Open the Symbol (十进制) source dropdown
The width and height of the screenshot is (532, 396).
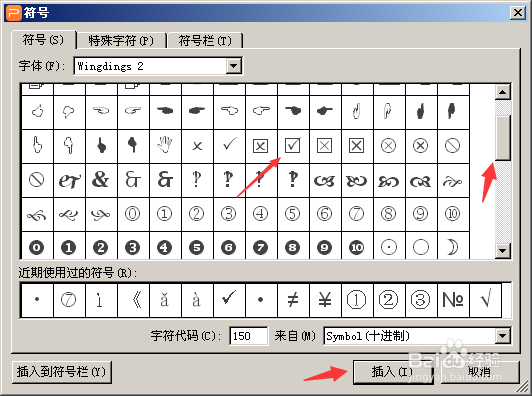coord(503,336)
